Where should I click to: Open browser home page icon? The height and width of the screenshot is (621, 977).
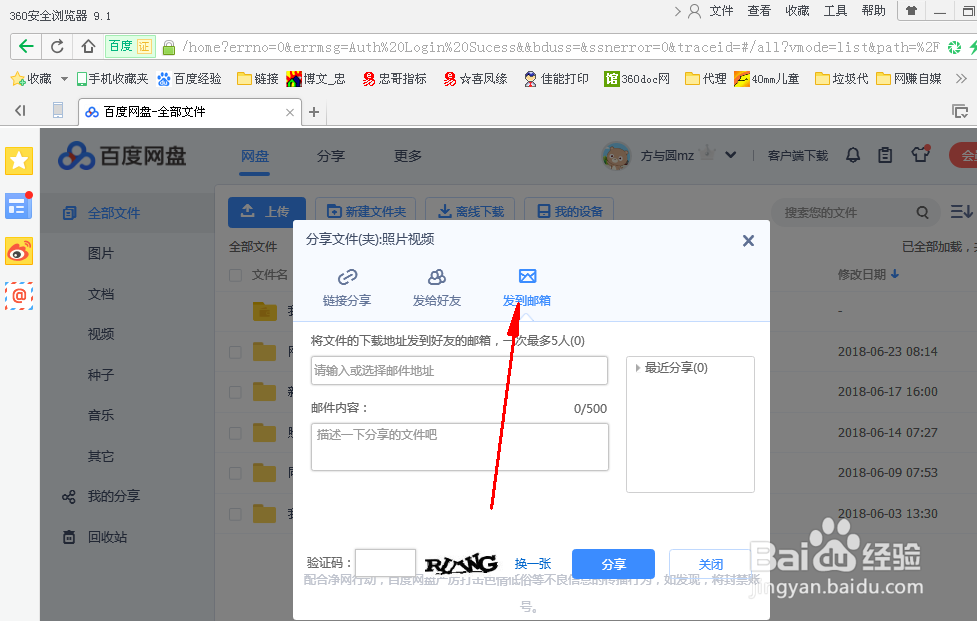(88, 46)
